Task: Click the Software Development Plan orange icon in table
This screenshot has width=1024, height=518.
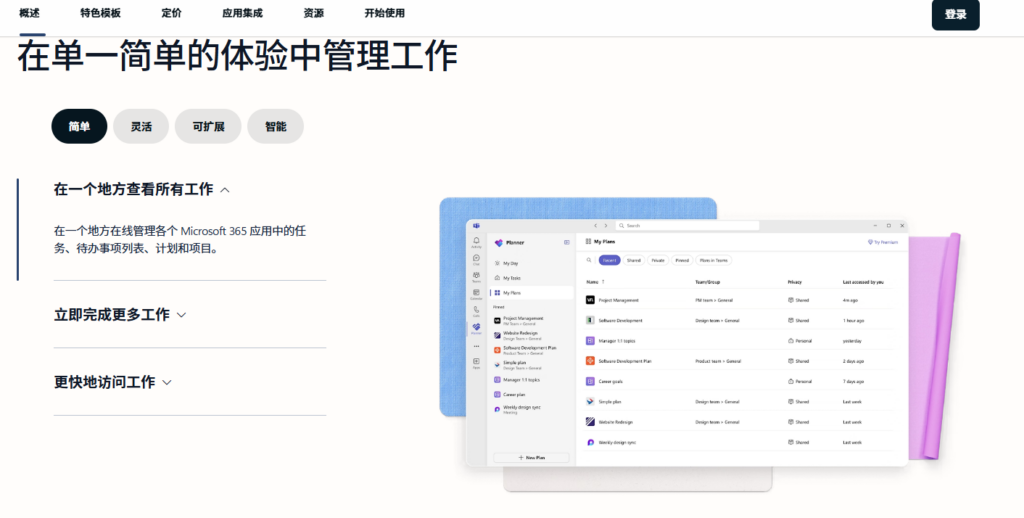Action: click(x=590, y=361)
